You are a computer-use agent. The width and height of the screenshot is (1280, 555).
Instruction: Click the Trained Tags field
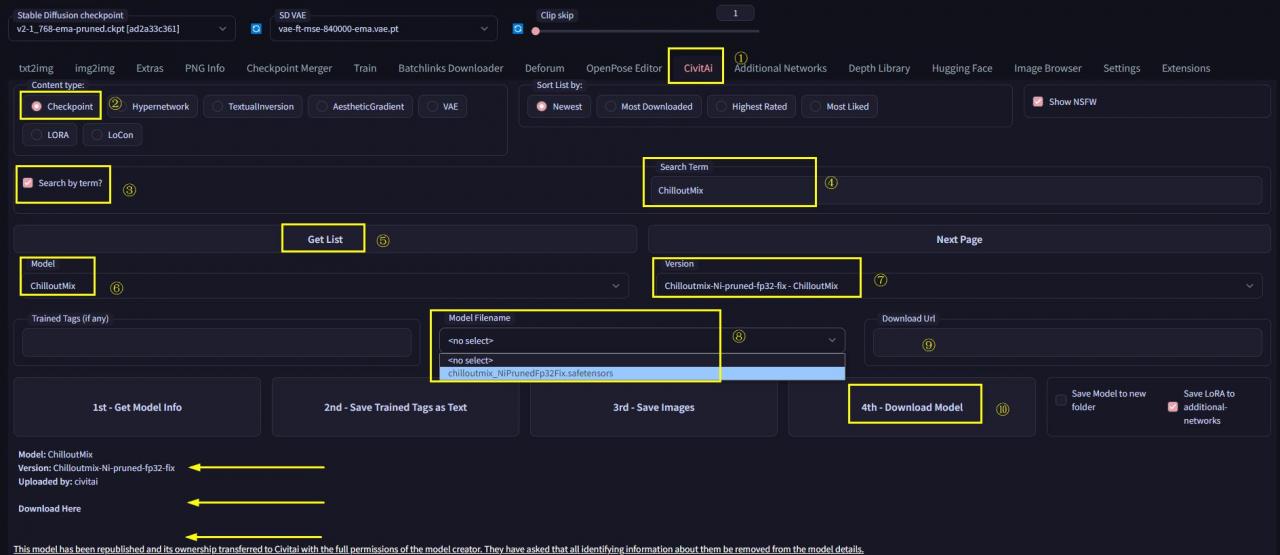[x=216, y=342]
